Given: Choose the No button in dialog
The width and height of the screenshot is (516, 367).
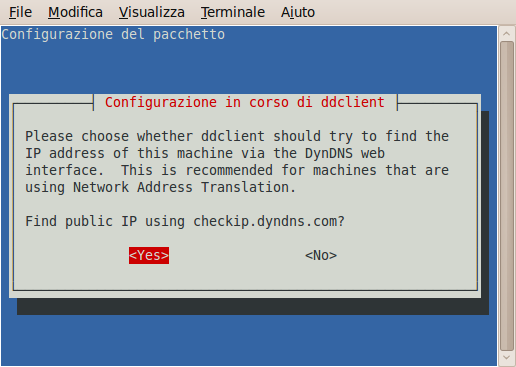Looking at the screenshot, I should pyautogui.click(x=321, y=255).
